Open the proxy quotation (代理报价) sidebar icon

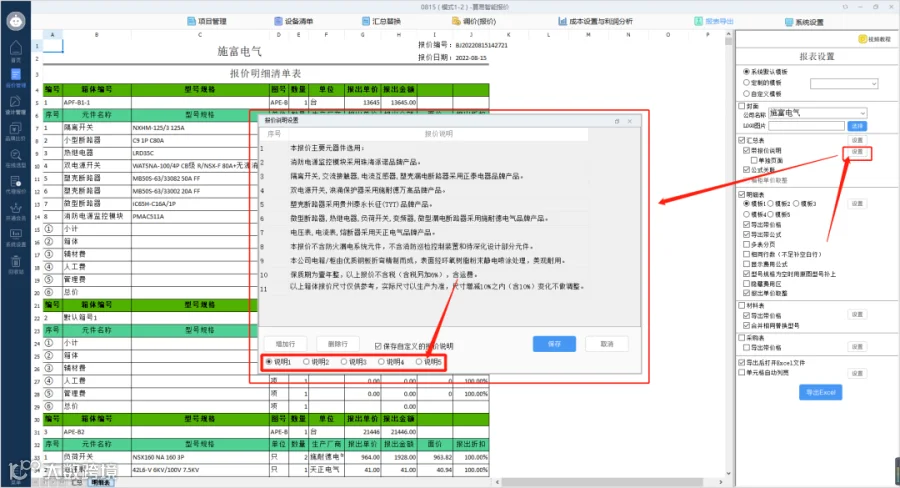click(15, 181)
